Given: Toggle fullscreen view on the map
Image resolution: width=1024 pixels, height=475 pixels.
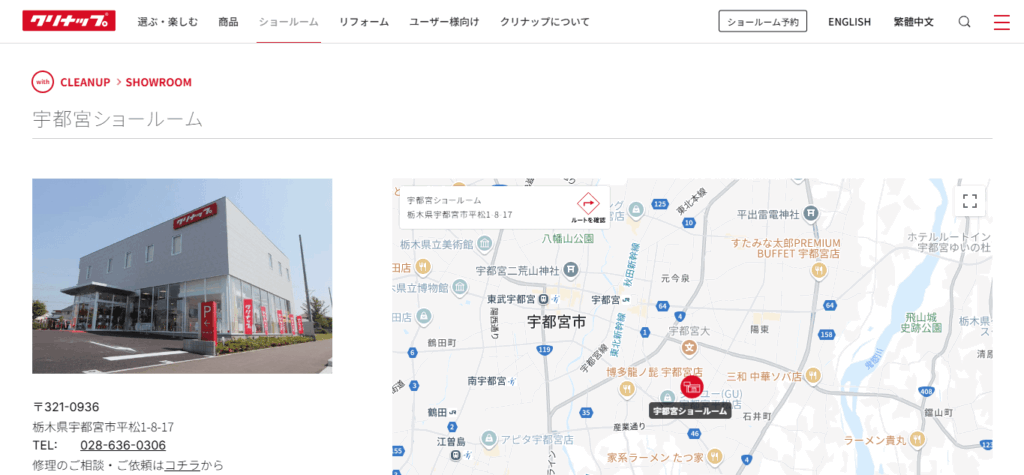Looking at the screenshot, I should (969, 201).
